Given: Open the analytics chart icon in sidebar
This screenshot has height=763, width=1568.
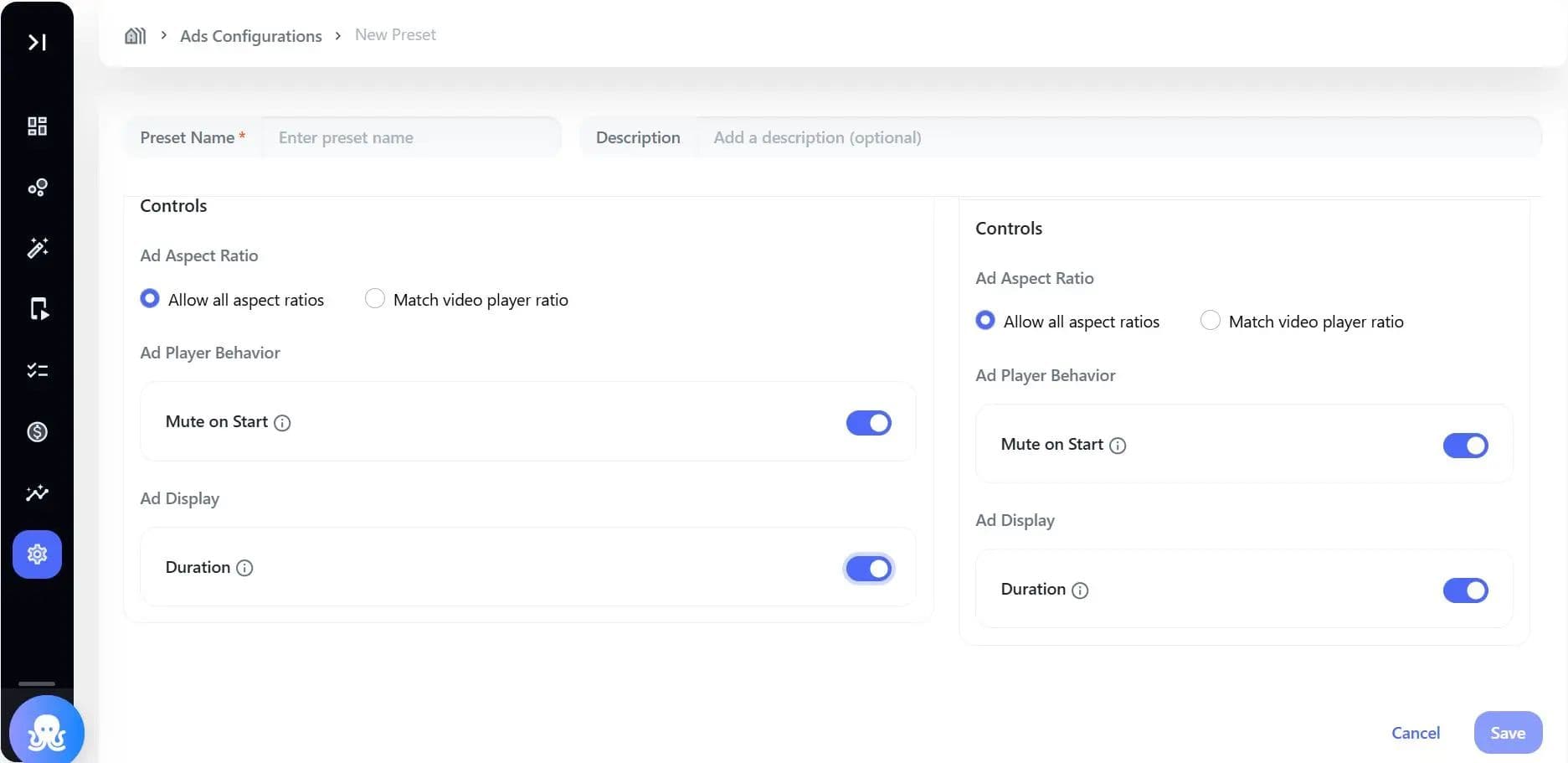Looking at the screenshot, I should pyautogui.click(x=37, y=492).
